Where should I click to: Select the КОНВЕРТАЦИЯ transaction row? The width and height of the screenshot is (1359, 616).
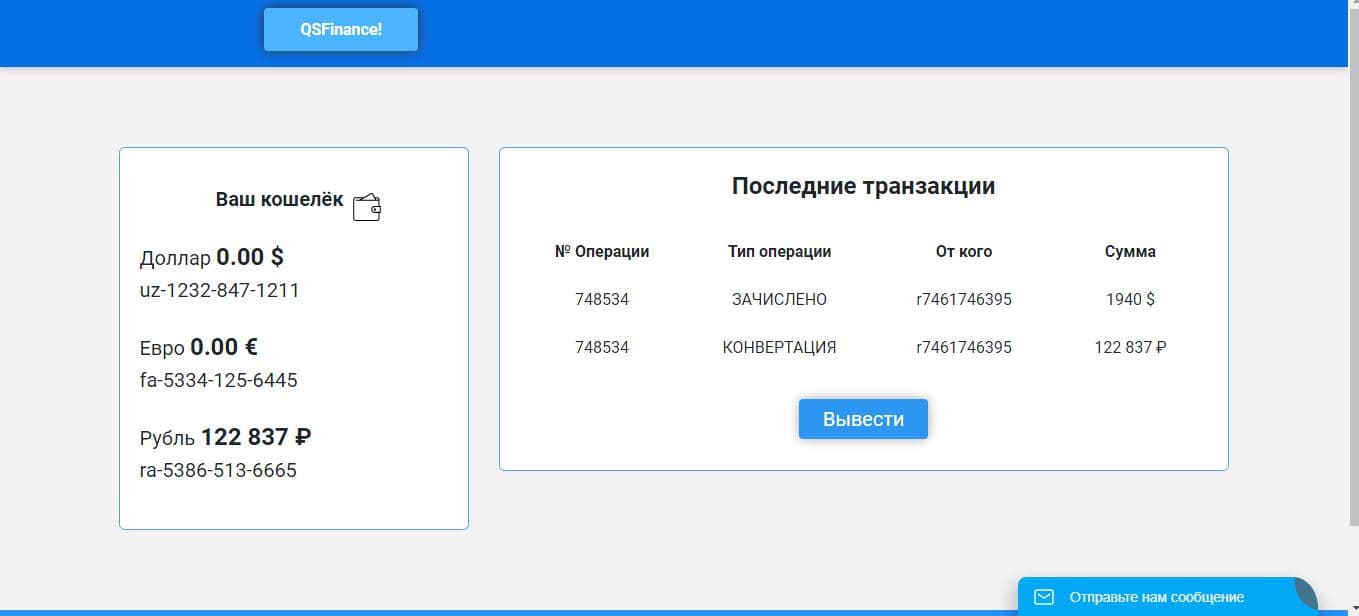(x=778, y=347)
